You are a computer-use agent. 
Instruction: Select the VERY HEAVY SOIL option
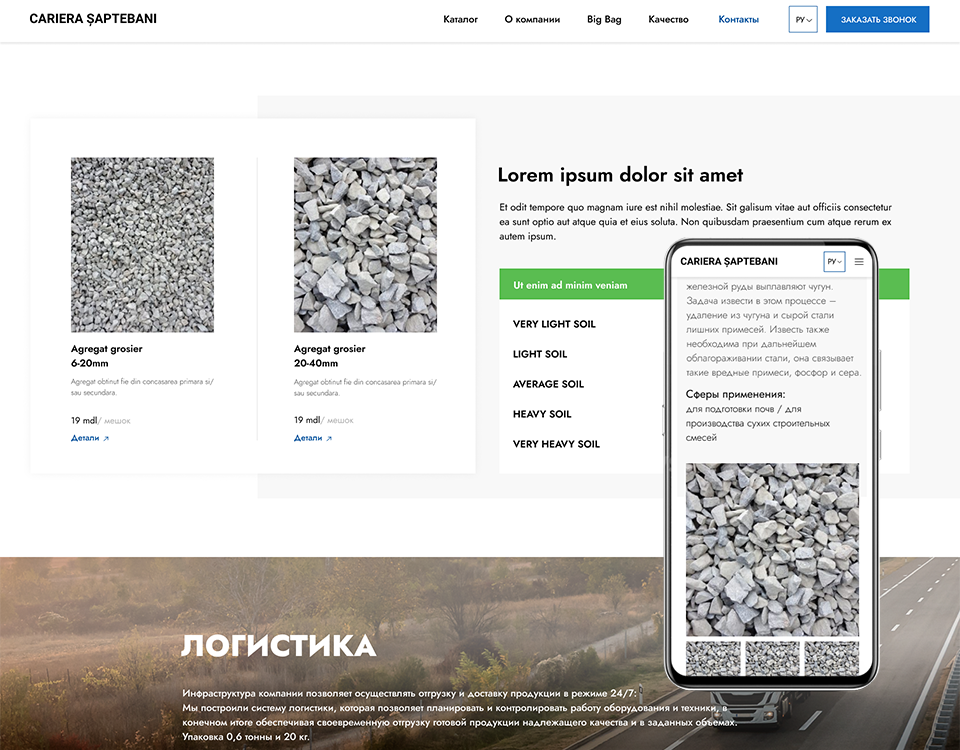(556, 444)
